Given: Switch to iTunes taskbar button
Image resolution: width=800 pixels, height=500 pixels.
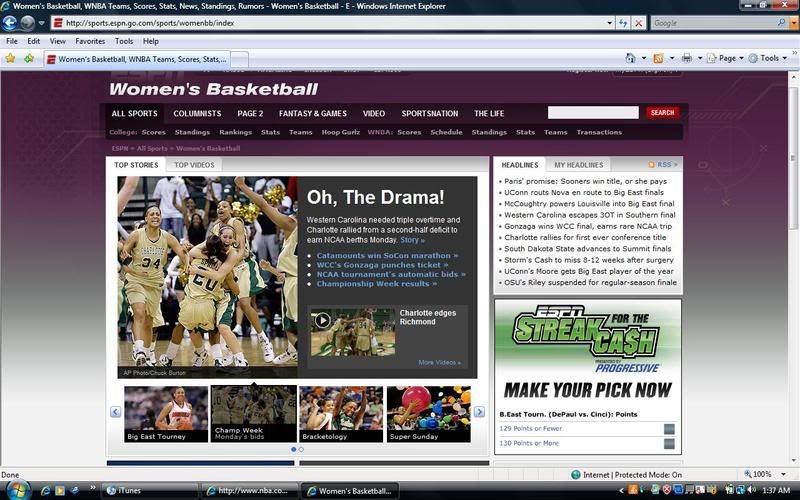Looking at the screenshot, I should 149,491.
